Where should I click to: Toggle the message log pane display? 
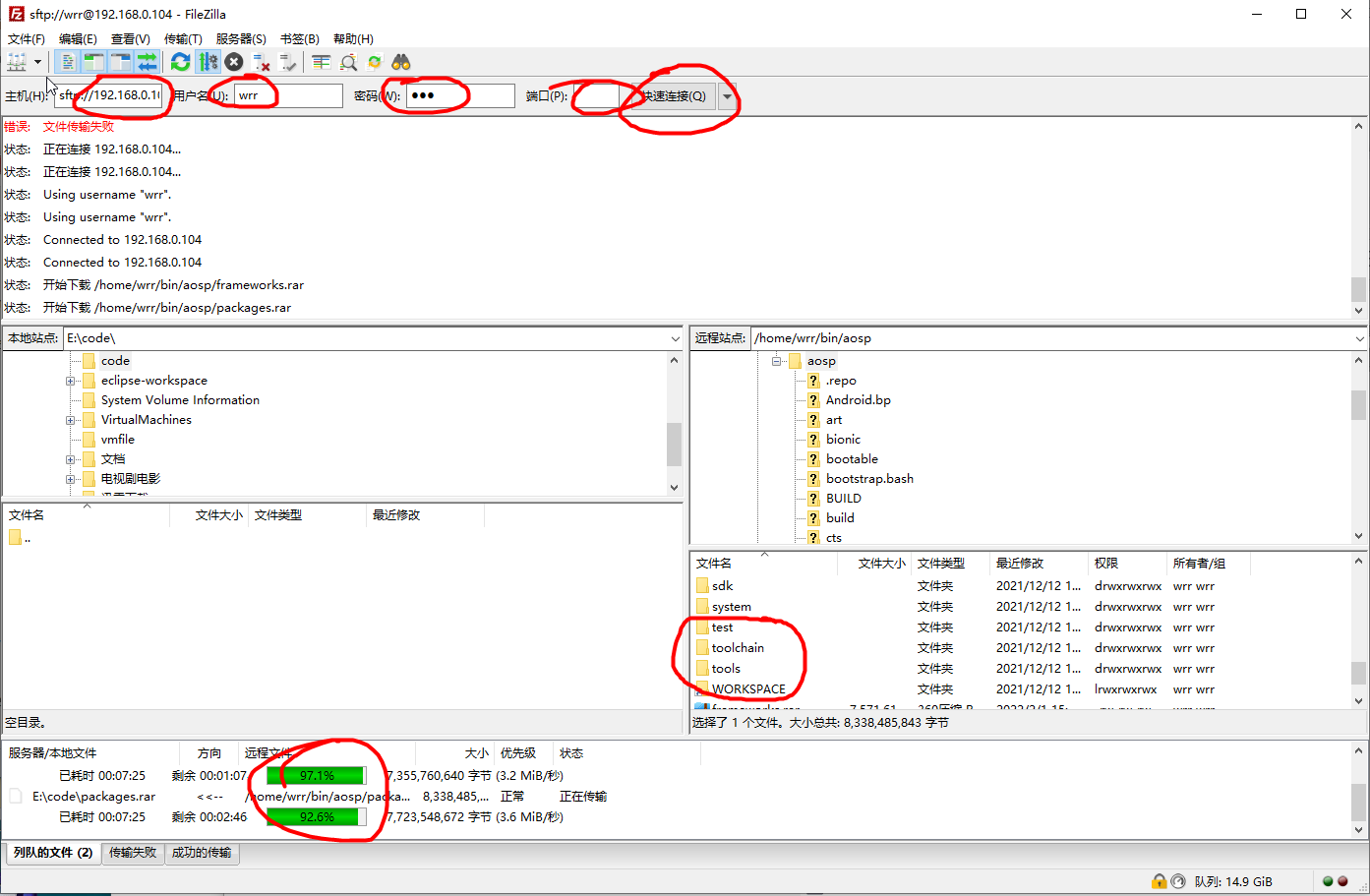[x=66, y=61]
